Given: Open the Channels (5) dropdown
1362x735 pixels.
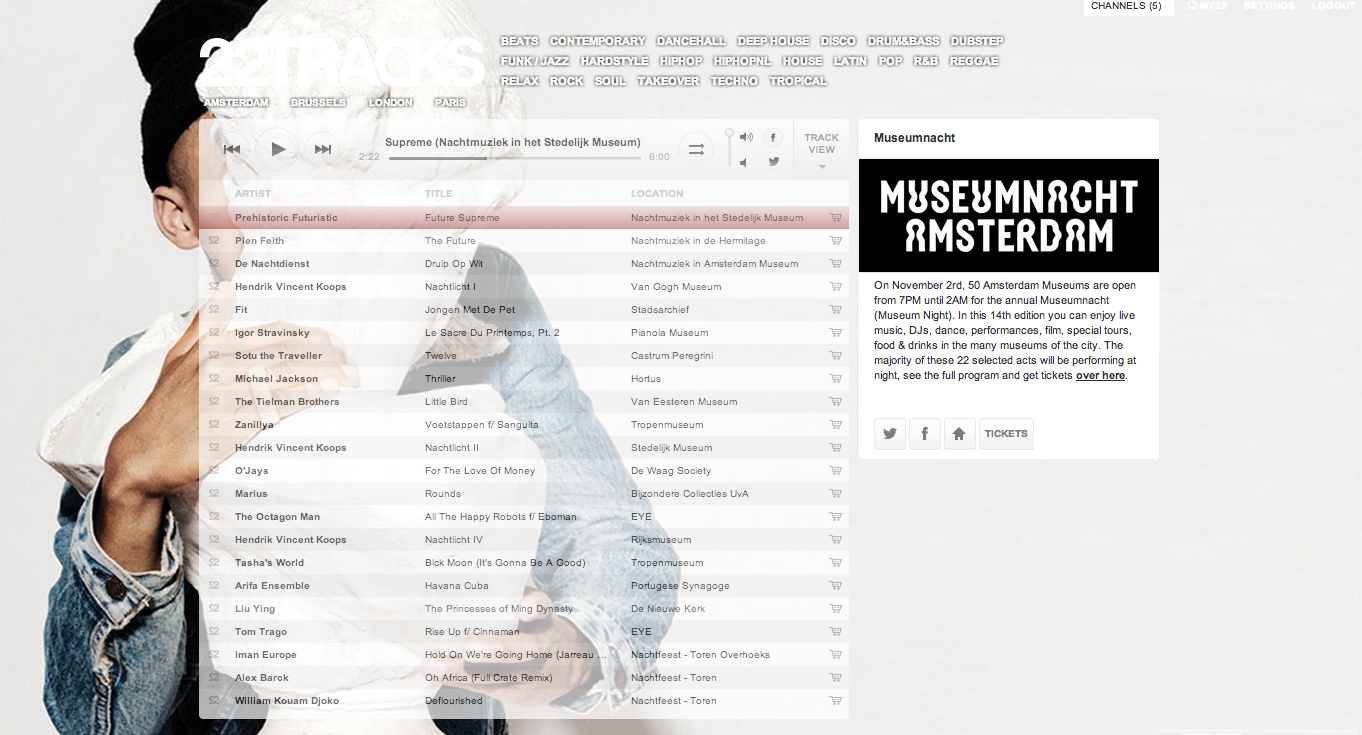Looking at the screenshot, I should [x=1128, y=7].
